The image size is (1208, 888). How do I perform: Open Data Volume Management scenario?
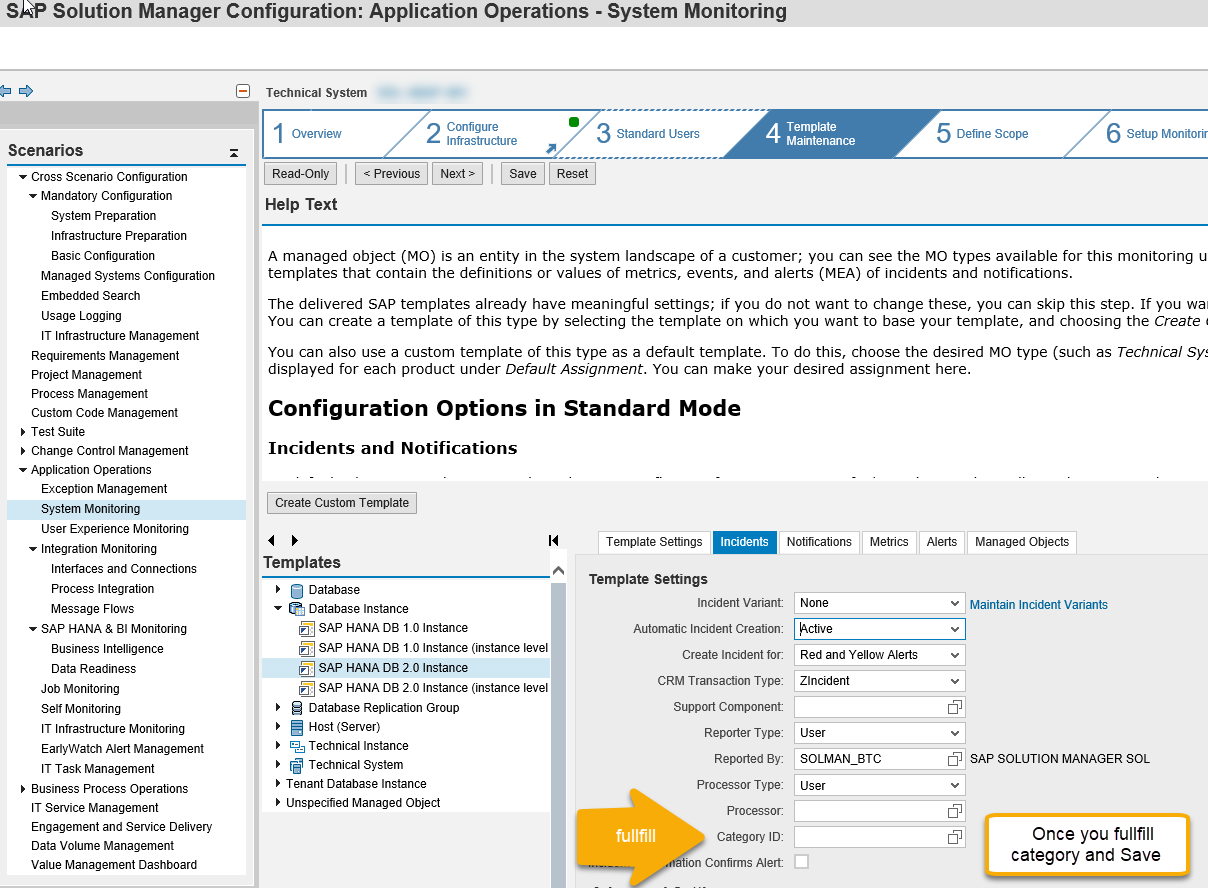pos(103,846)
